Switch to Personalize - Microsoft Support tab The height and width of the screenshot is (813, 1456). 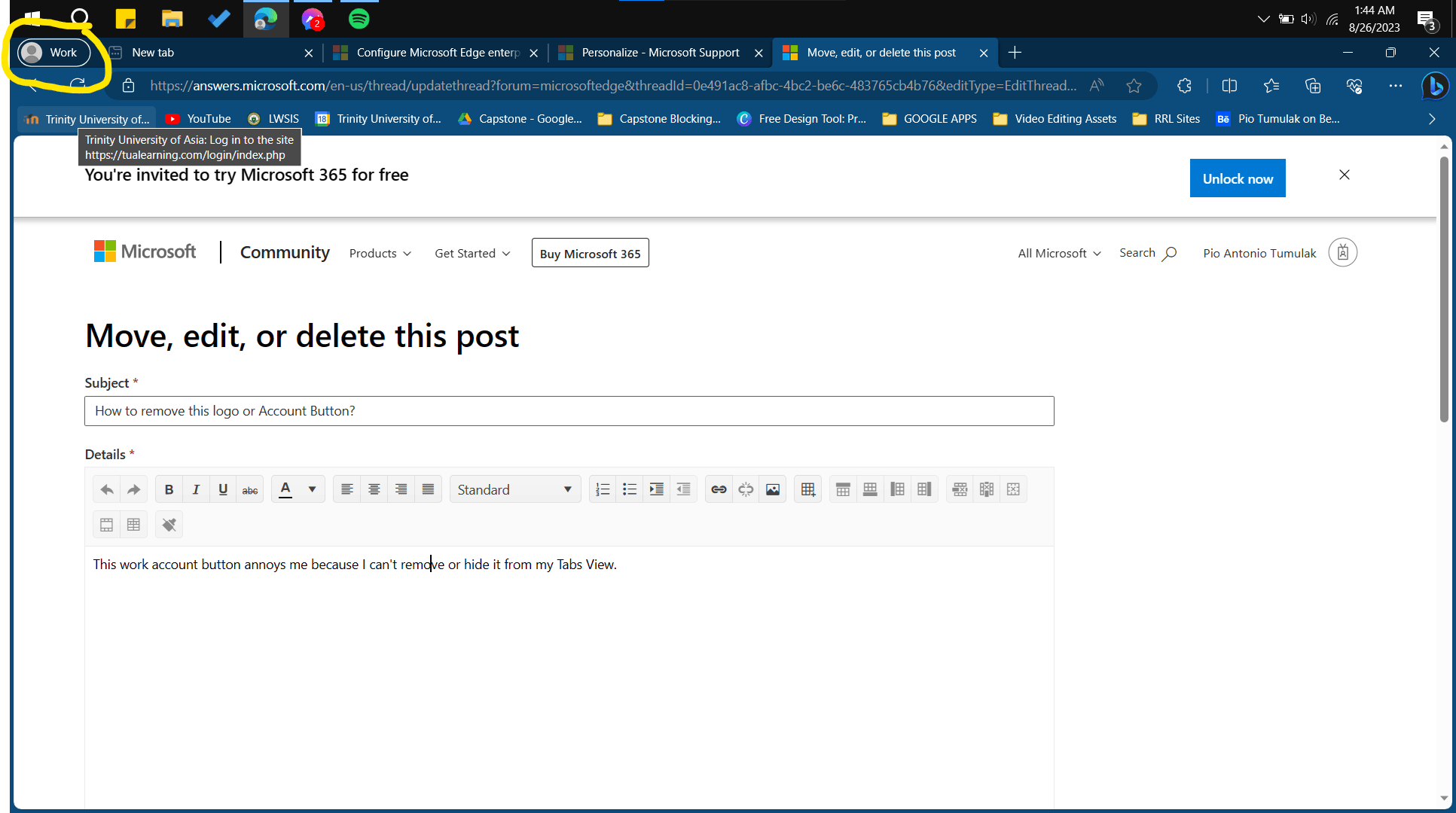660,53
